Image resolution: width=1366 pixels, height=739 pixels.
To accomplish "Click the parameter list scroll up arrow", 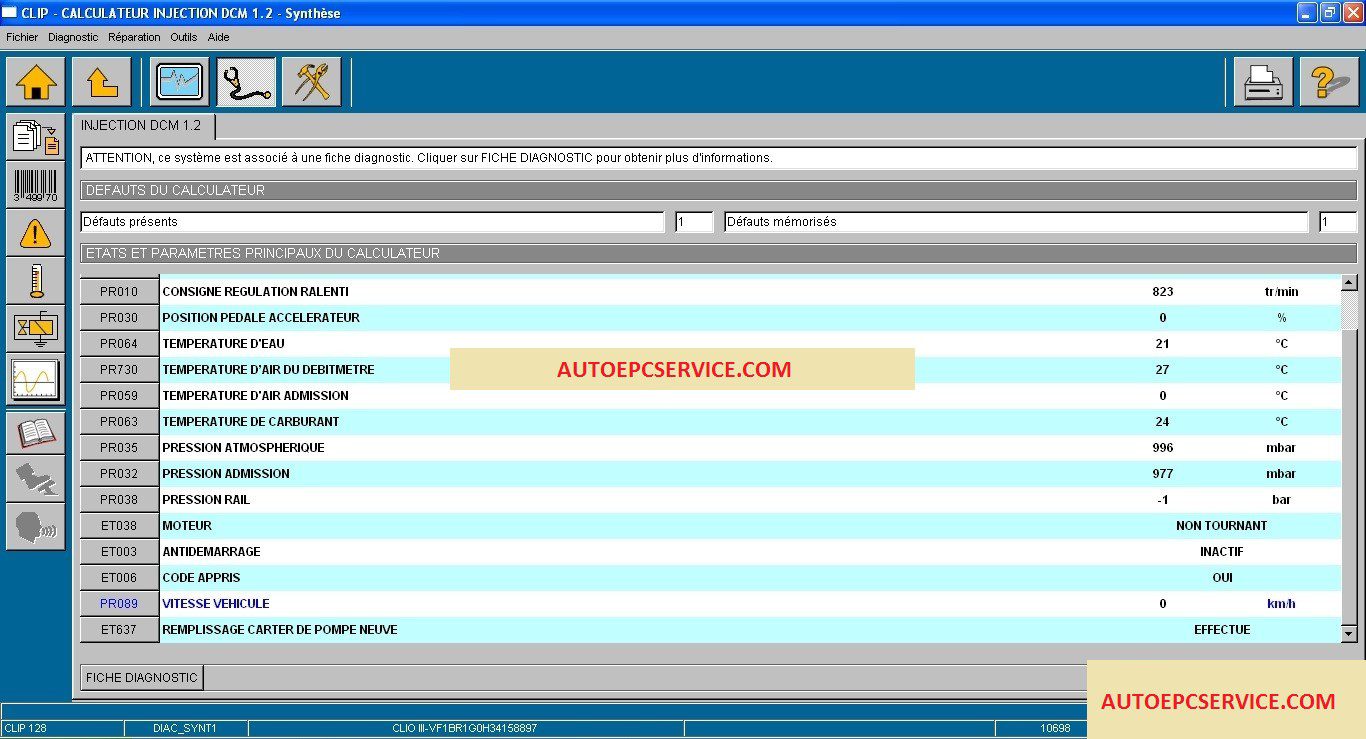I will click(x=1348, y=283).
